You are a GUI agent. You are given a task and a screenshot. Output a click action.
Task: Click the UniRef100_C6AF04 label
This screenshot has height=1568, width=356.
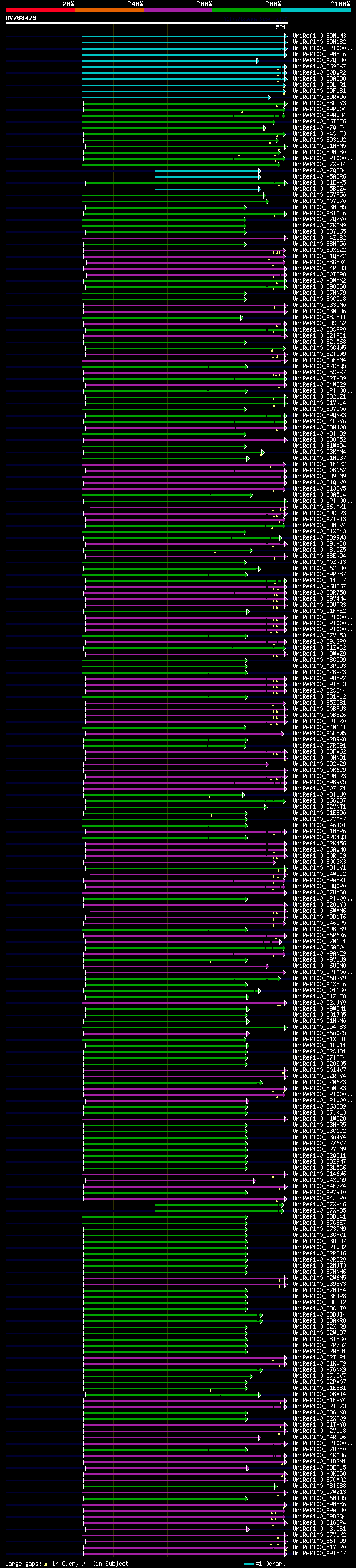click(x=319, y=948)
